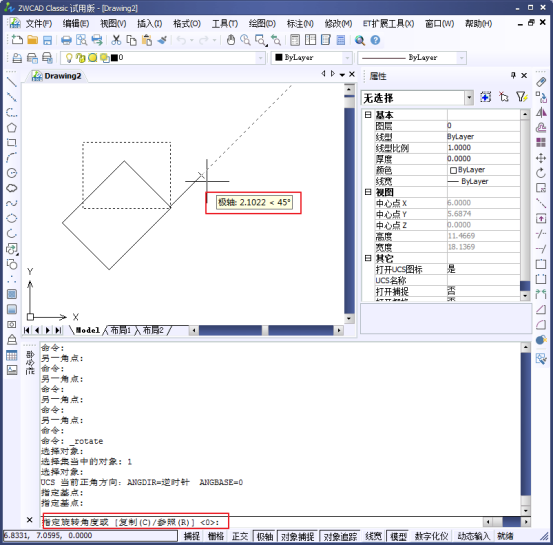Image resolution: width=554 pixels, height=545 pixels.
Task: Open the ByLayer color dropdown
Action: [347, 58]
